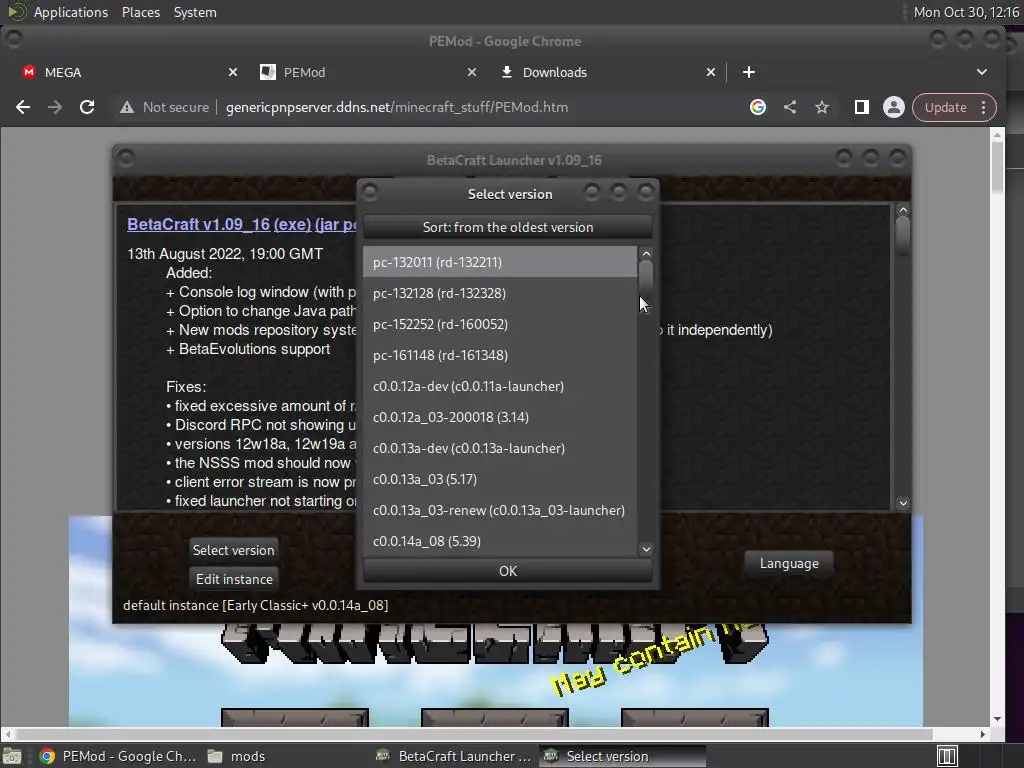This screenshot has height=768, width=1024.
Task: Click Chrome page scroll down arrow
Action: click(x=997, y=719)
